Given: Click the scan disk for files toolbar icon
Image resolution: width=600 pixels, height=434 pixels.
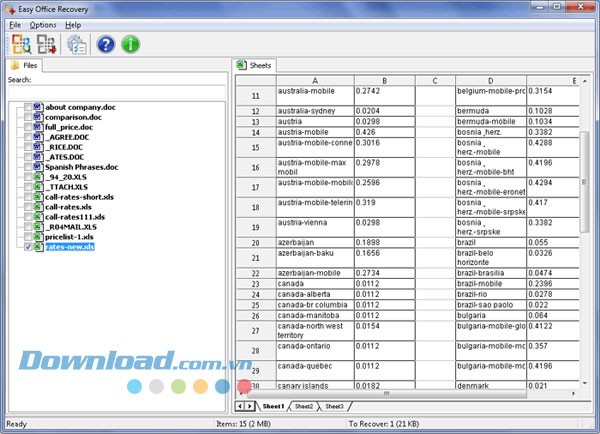Looking at the screenshot, I should click(x=20, y=44).
